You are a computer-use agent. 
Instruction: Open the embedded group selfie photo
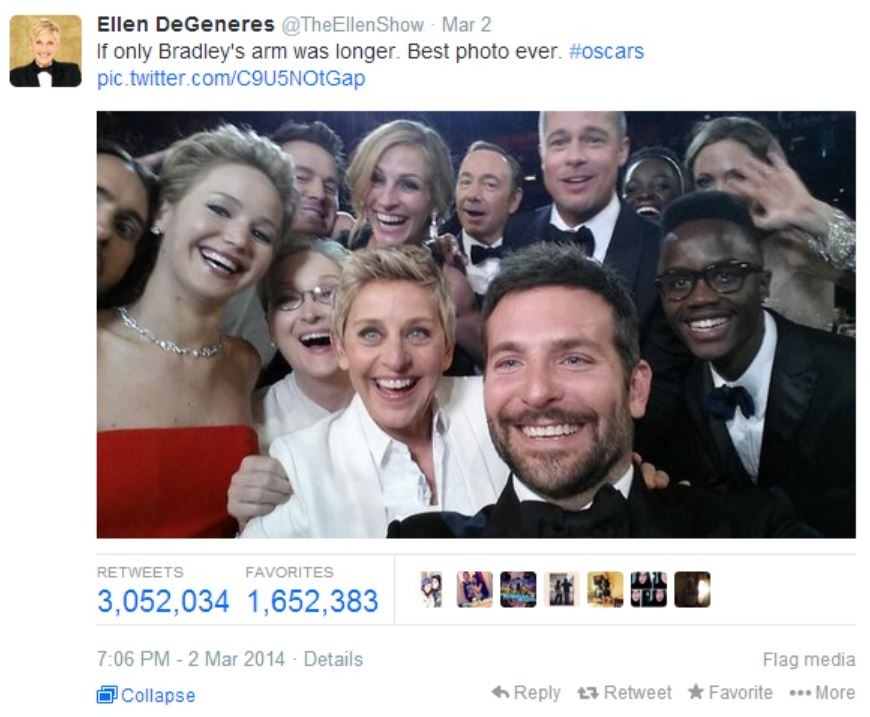[x=476, y=324]
